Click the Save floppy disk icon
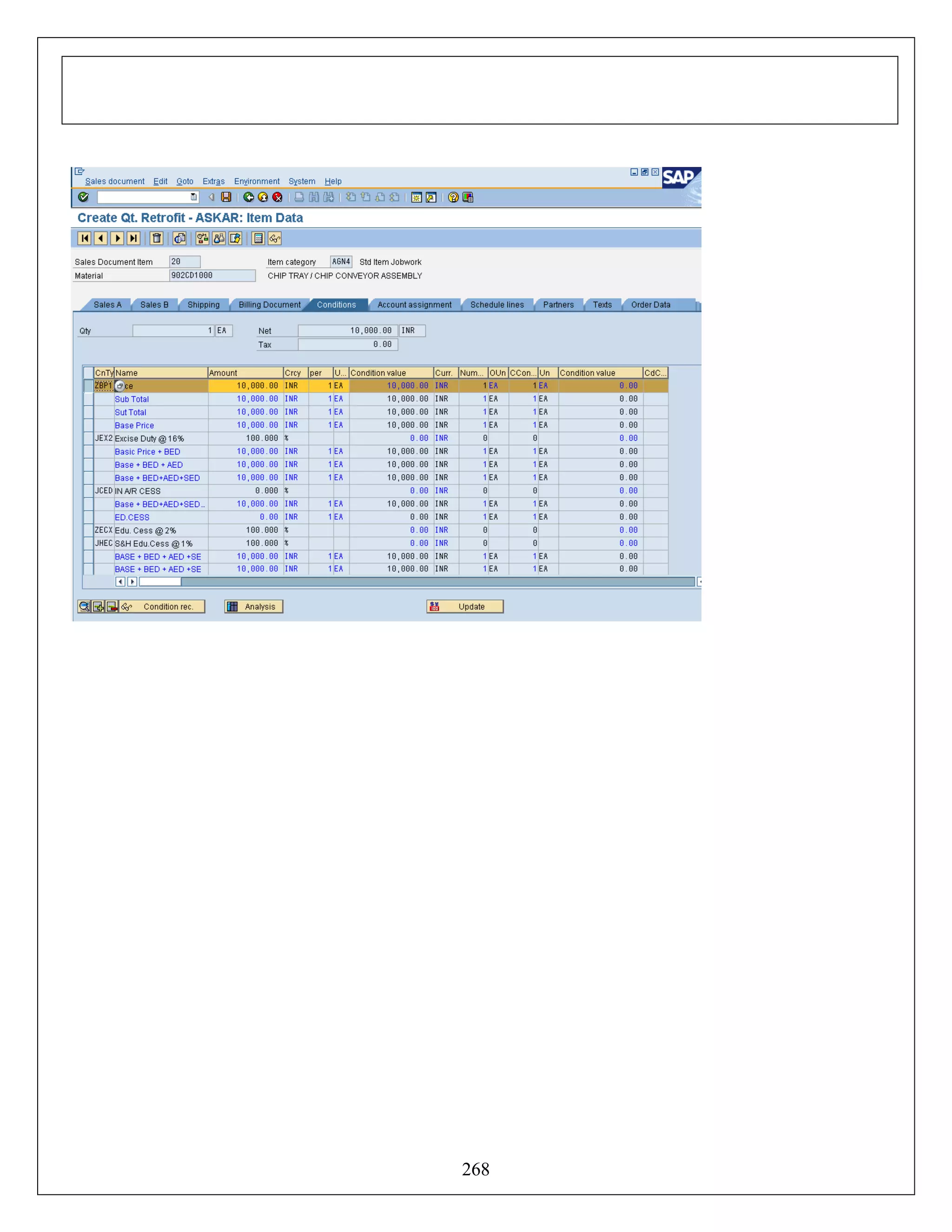The width and height of the screenshot is (952, 1232). (x=226, y=197)
